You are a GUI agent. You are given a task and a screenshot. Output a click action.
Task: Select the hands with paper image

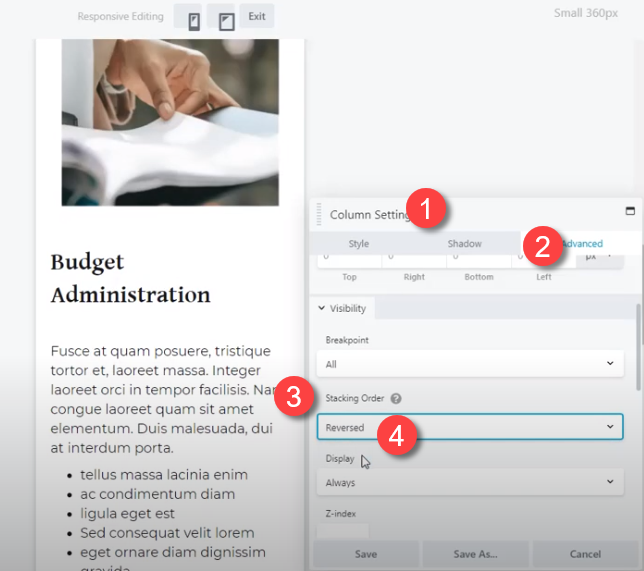pos(170,122)
